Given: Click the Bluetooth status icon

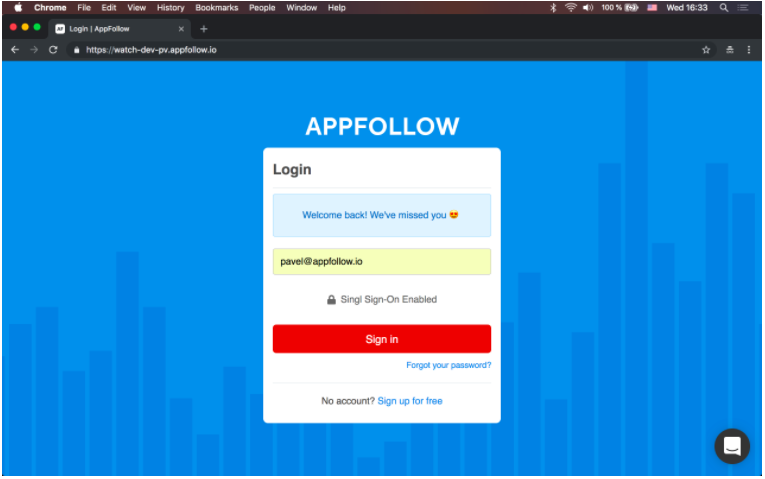Looking at the screenshot, I should [x=553, y=8].
